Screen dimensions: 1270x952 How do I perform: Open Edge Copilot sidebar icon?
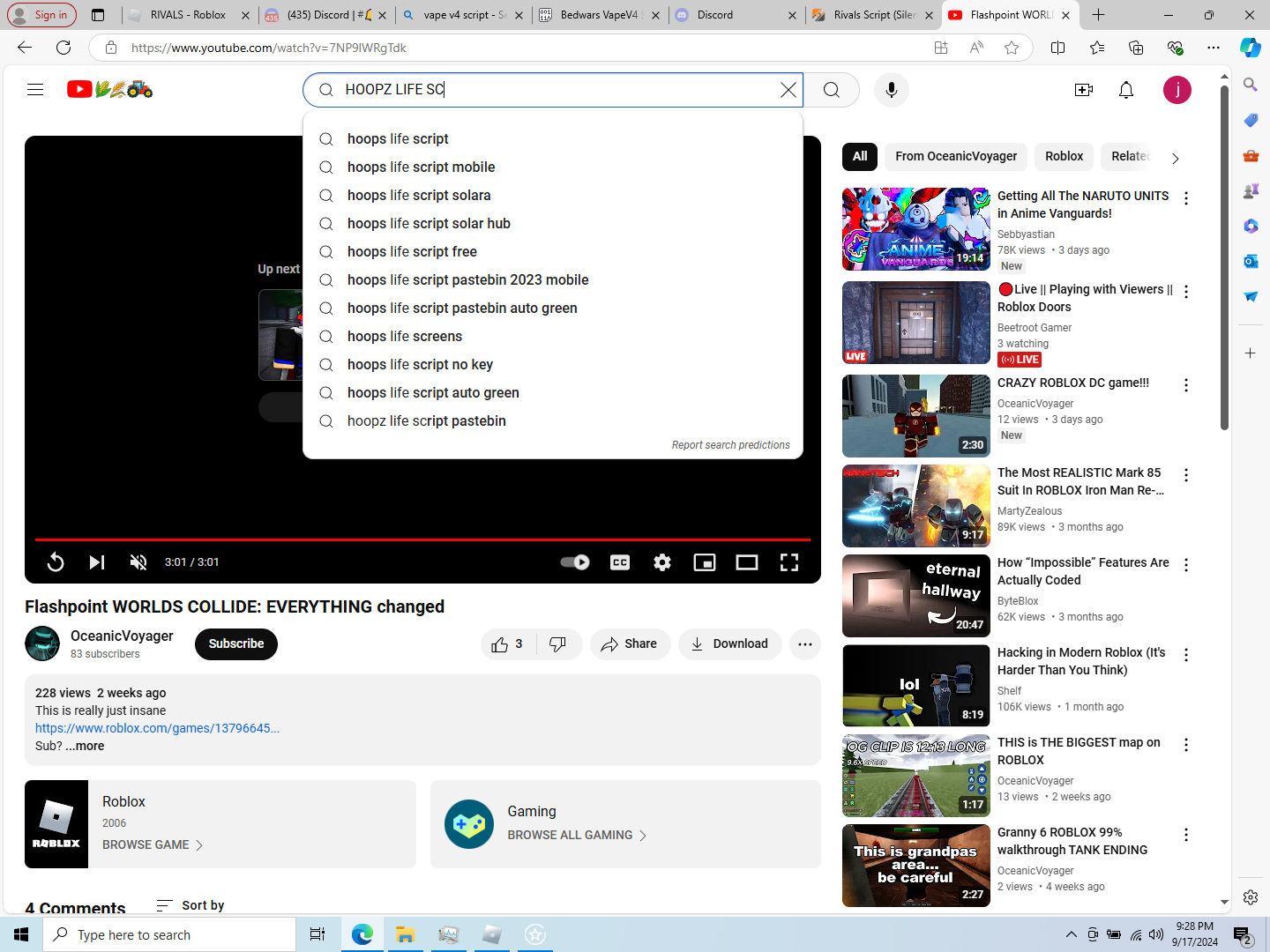tap(1251, 48)
